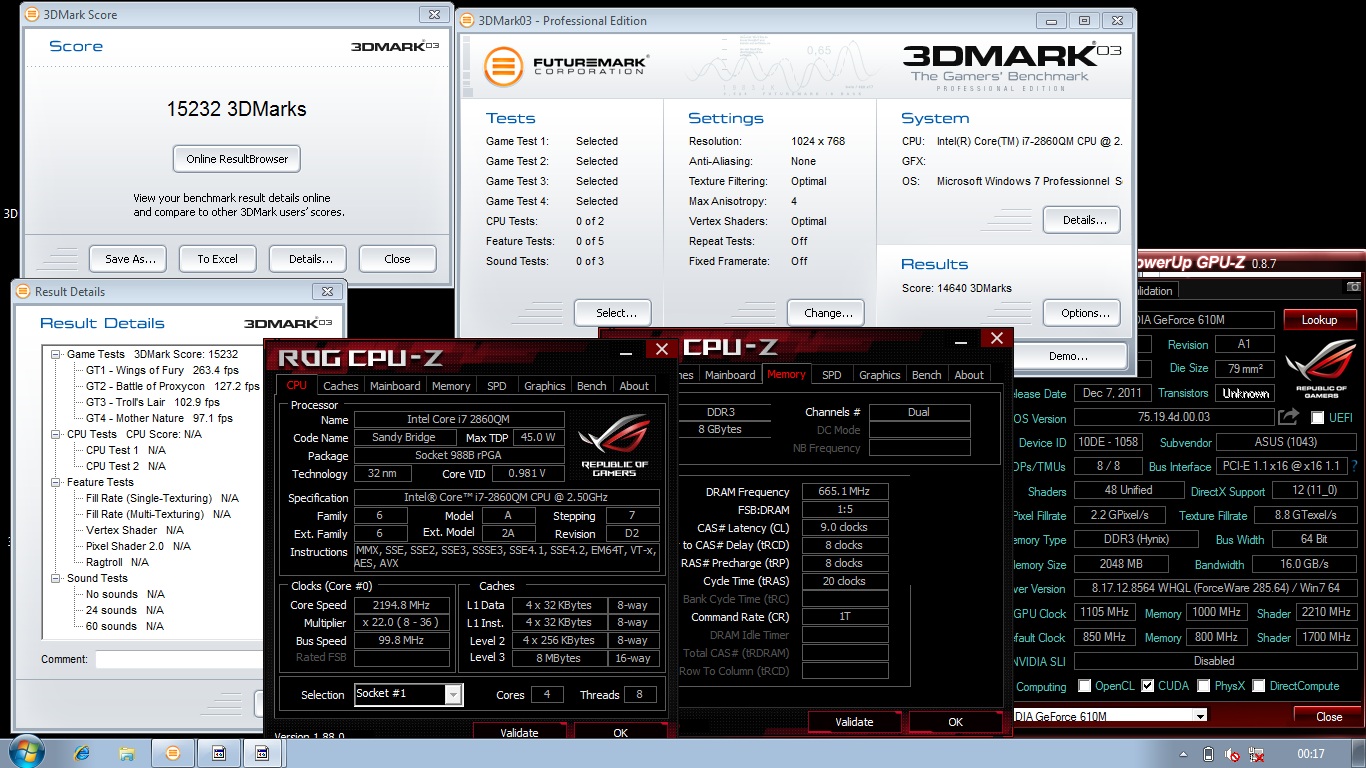Tick the DirectCompute checkbox
This screenshot has height=768, width=1366.
1259,686
